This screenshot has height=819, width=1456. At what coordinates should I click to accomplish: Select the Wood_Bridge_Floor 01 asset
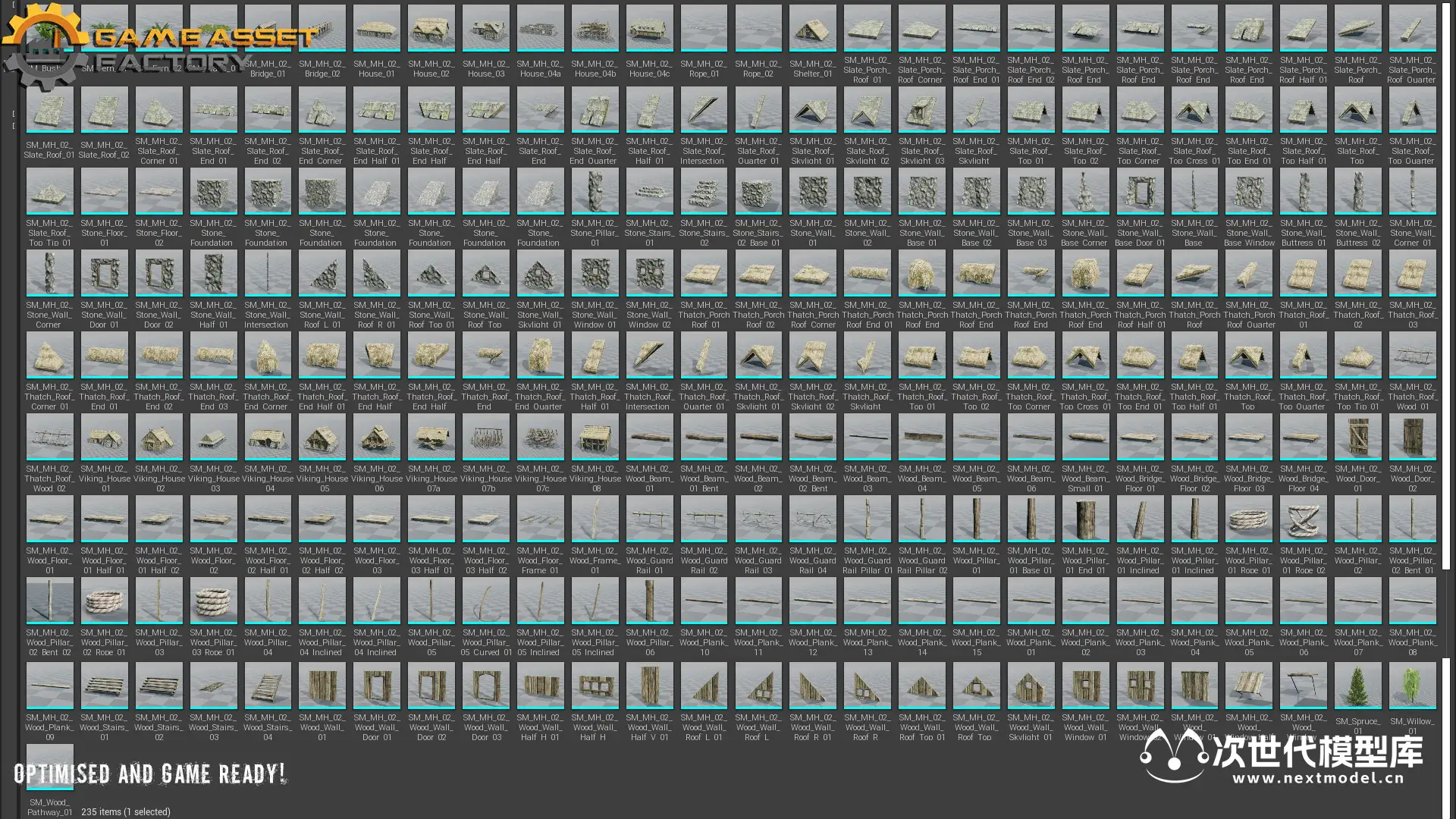click(x=1140, y=437)
